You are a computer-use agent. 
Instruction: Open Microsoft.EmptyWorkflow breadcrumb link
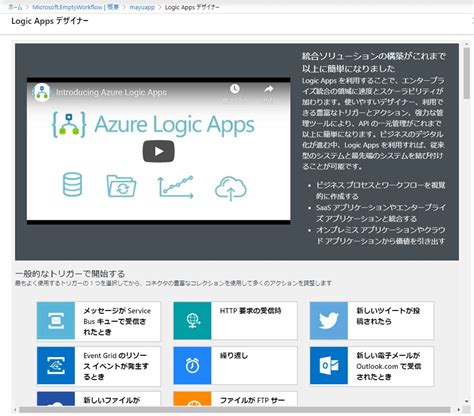75,7
